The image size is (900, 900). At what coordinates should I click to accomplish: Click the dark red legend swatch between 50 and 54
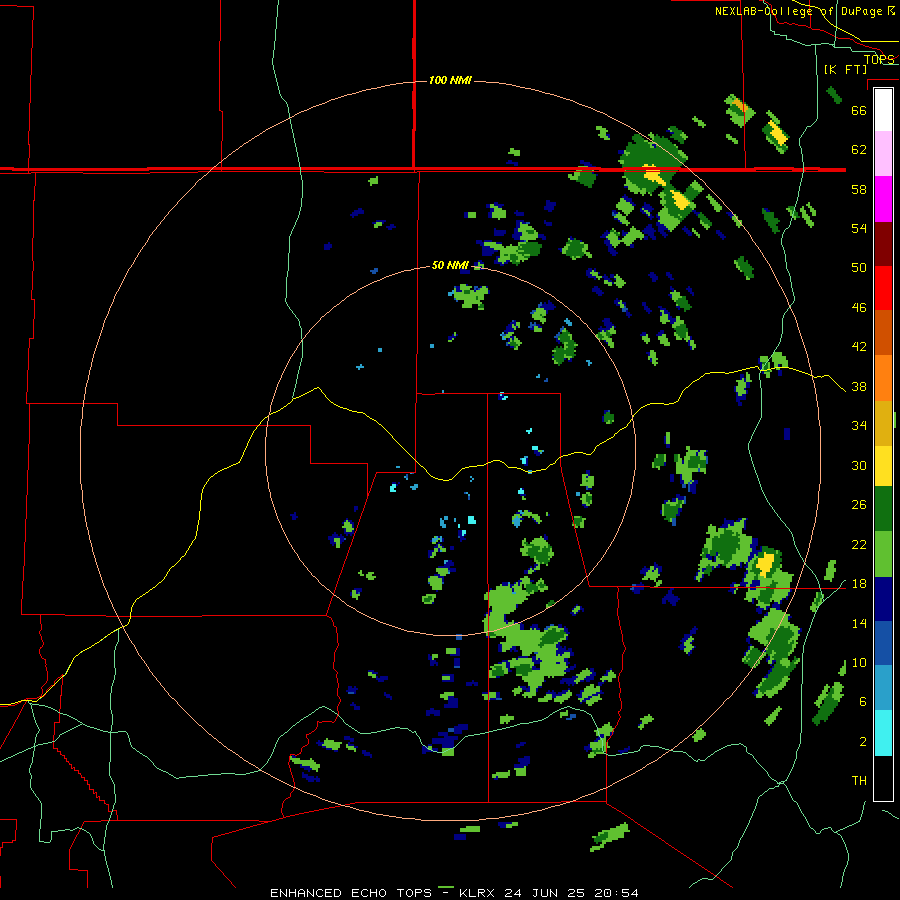point(883,243)
